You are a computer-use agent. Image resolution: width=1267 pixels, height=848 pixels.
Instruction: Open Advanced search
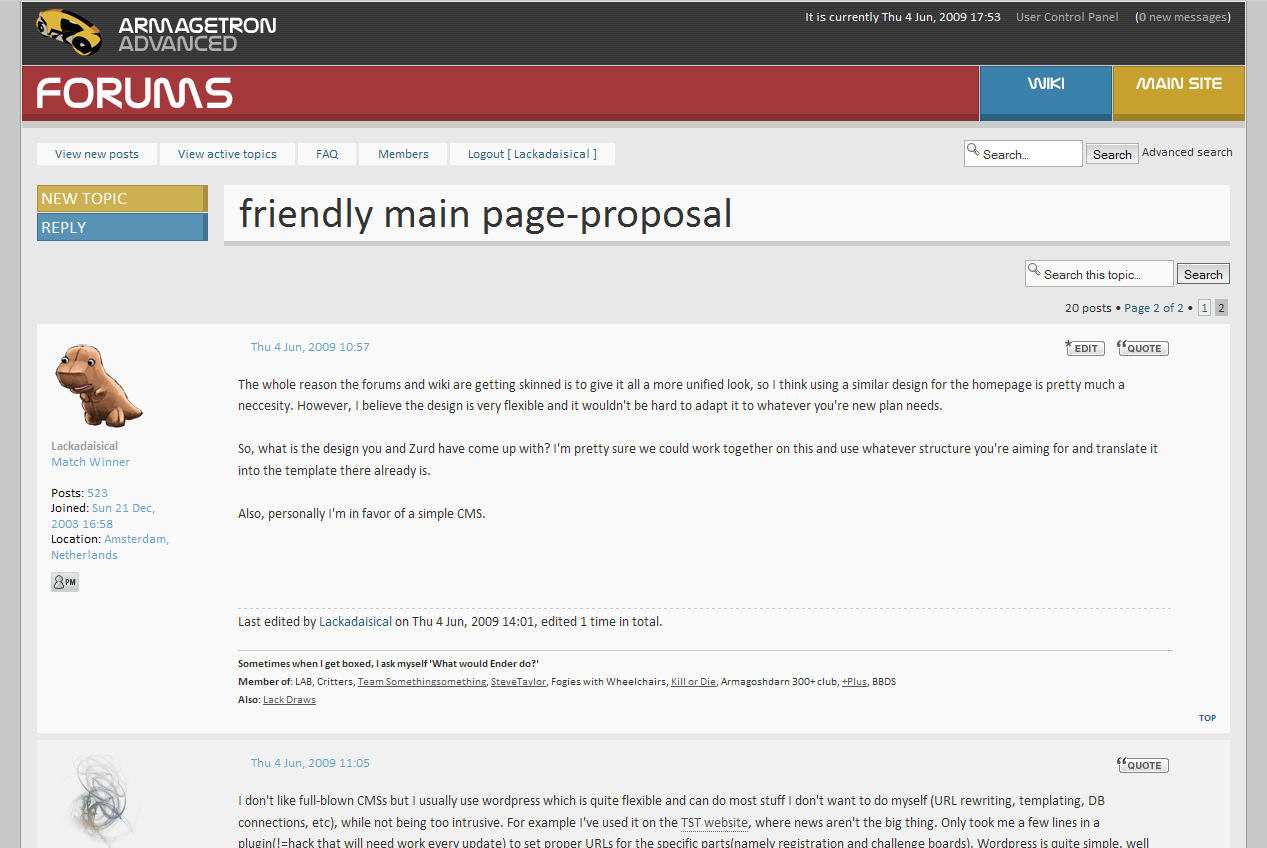pyautogui.click(x=1187, y=152)
